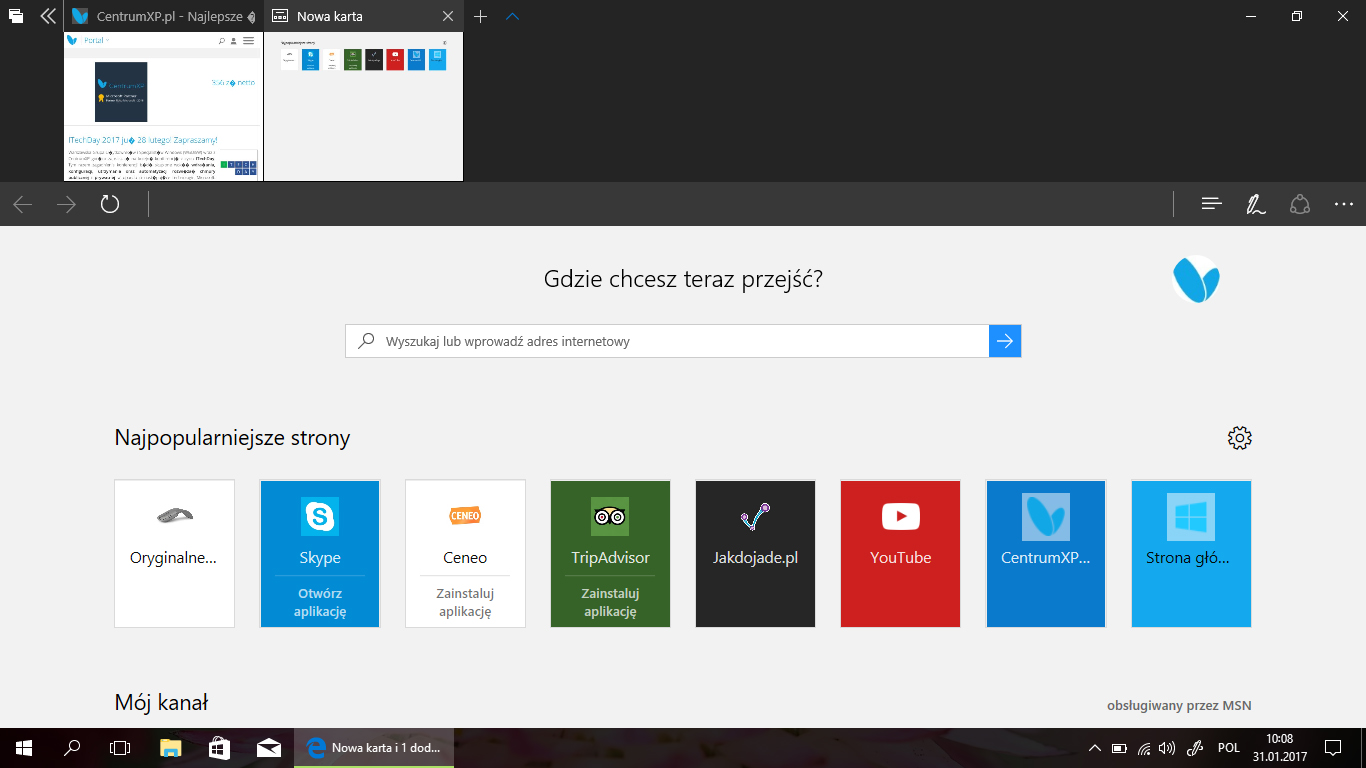The height and width of the screenshot is (768, 1366).
Task: Open Task View on the taskbar
Action: click(x=120, y=748)
